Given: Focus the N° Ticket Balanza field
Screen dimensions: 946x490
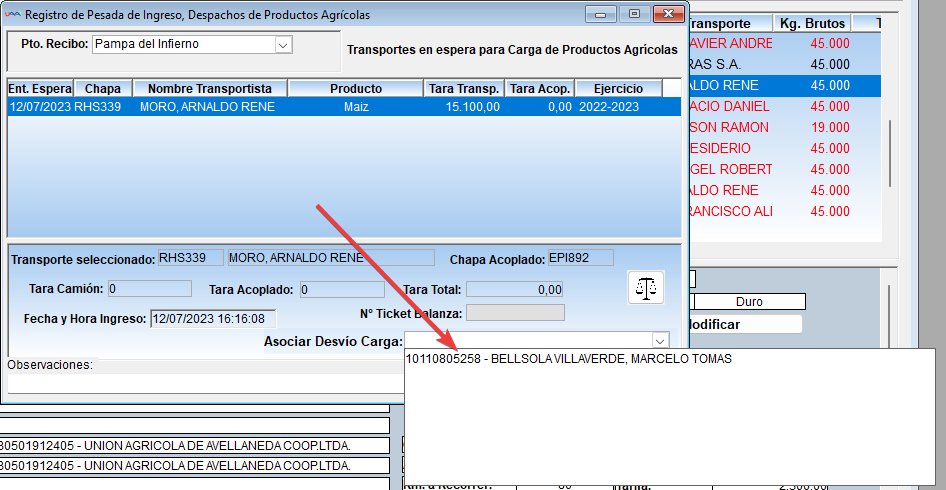Looking at the screenshot, I should pyautogui.click(x=515, y=313).
